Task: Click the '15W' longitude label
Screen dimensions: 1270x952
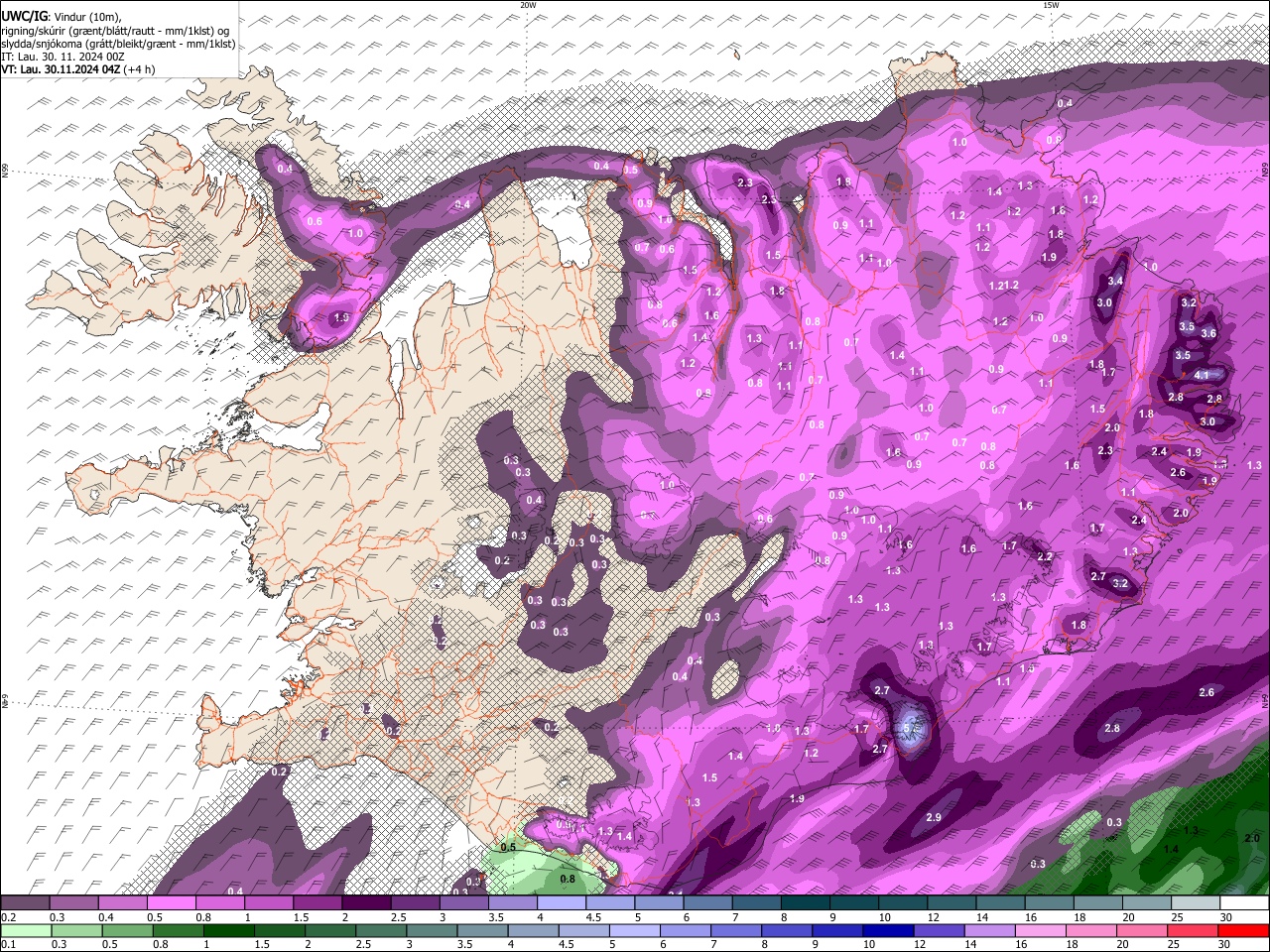Action: [x=1050, y=5]
